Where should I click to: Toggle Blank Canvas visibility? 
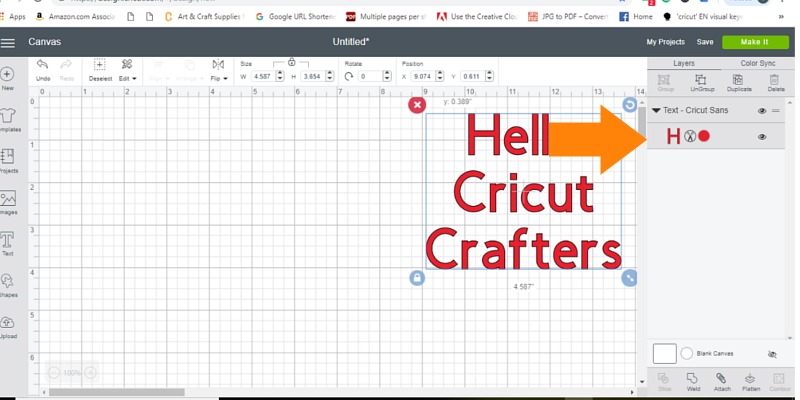[772, 354]
